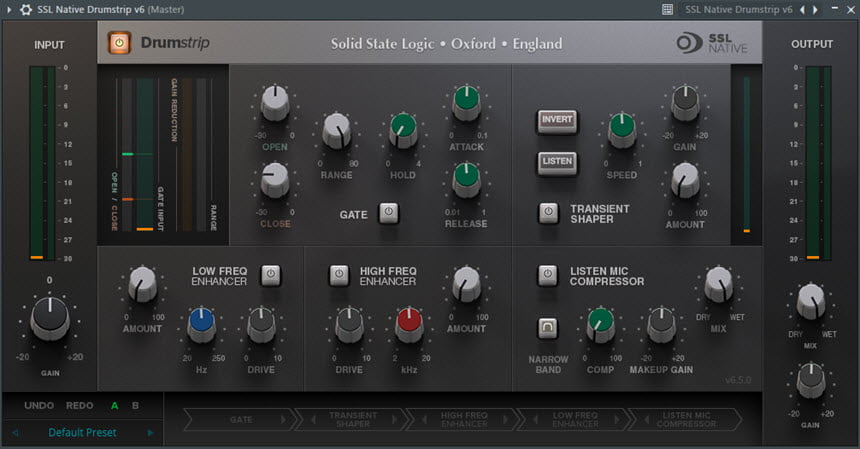This screenshot has height=449, width=860.
Task: Click the Transient Shaper SPEED knob
Action: [x=622, y=130]
